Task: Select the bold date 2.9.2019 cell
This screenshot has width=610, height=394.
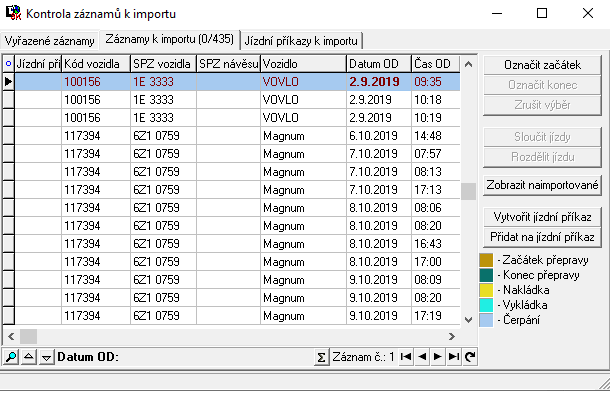Action: tap(379, 82)
